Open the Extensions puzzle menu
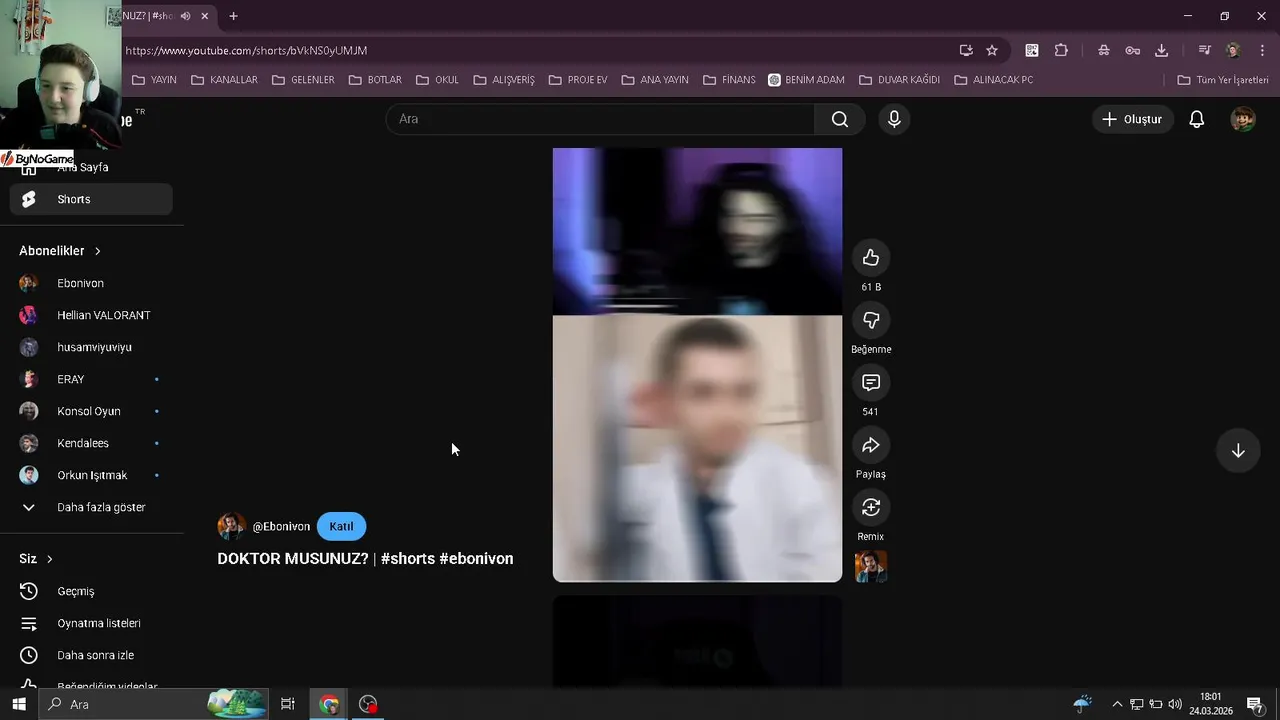Image resolution: width=1280 pixels, height=720 pixels. click(1061, 50)
